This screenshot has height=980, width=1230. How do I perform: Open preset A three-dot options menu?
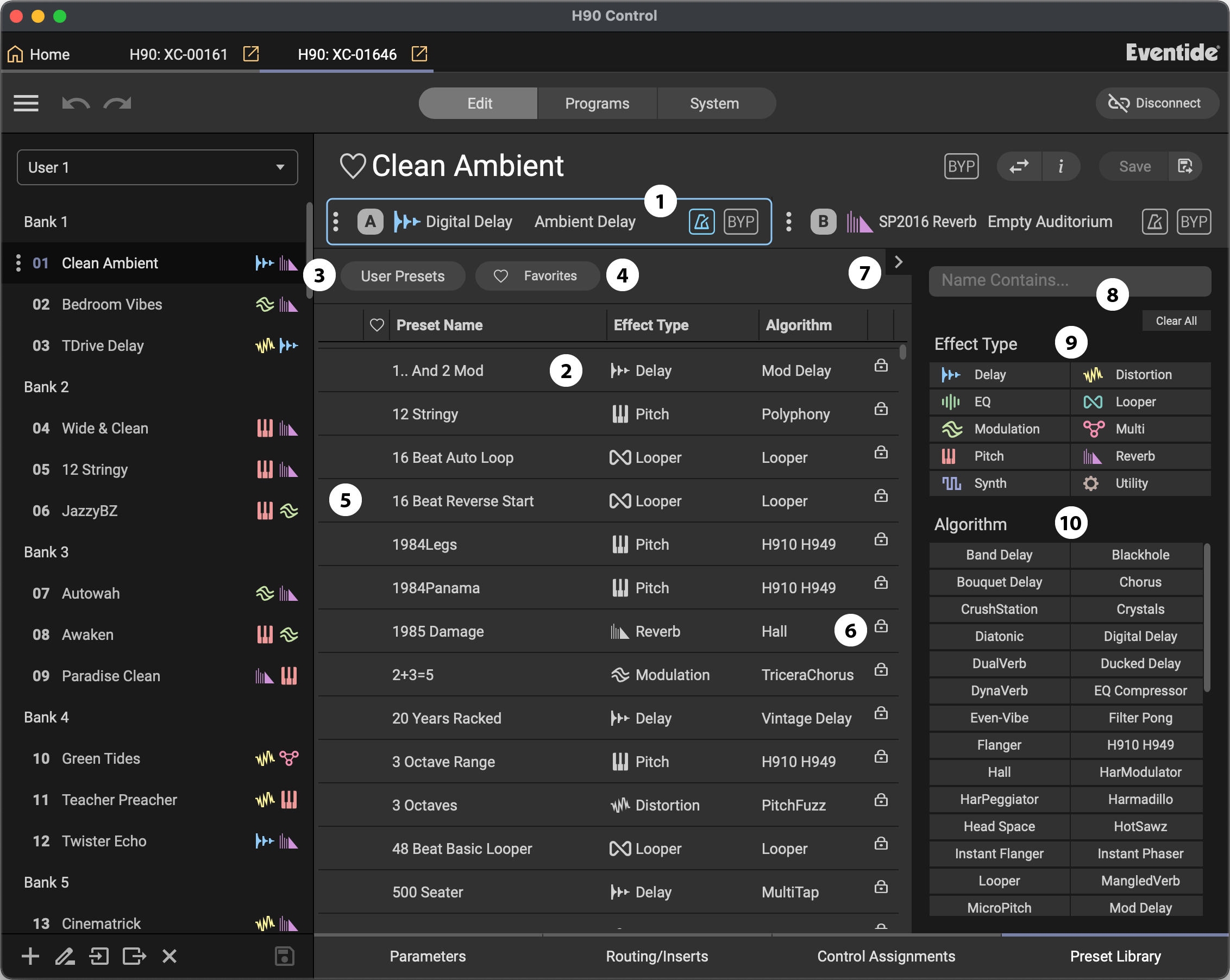click(336, 221)
